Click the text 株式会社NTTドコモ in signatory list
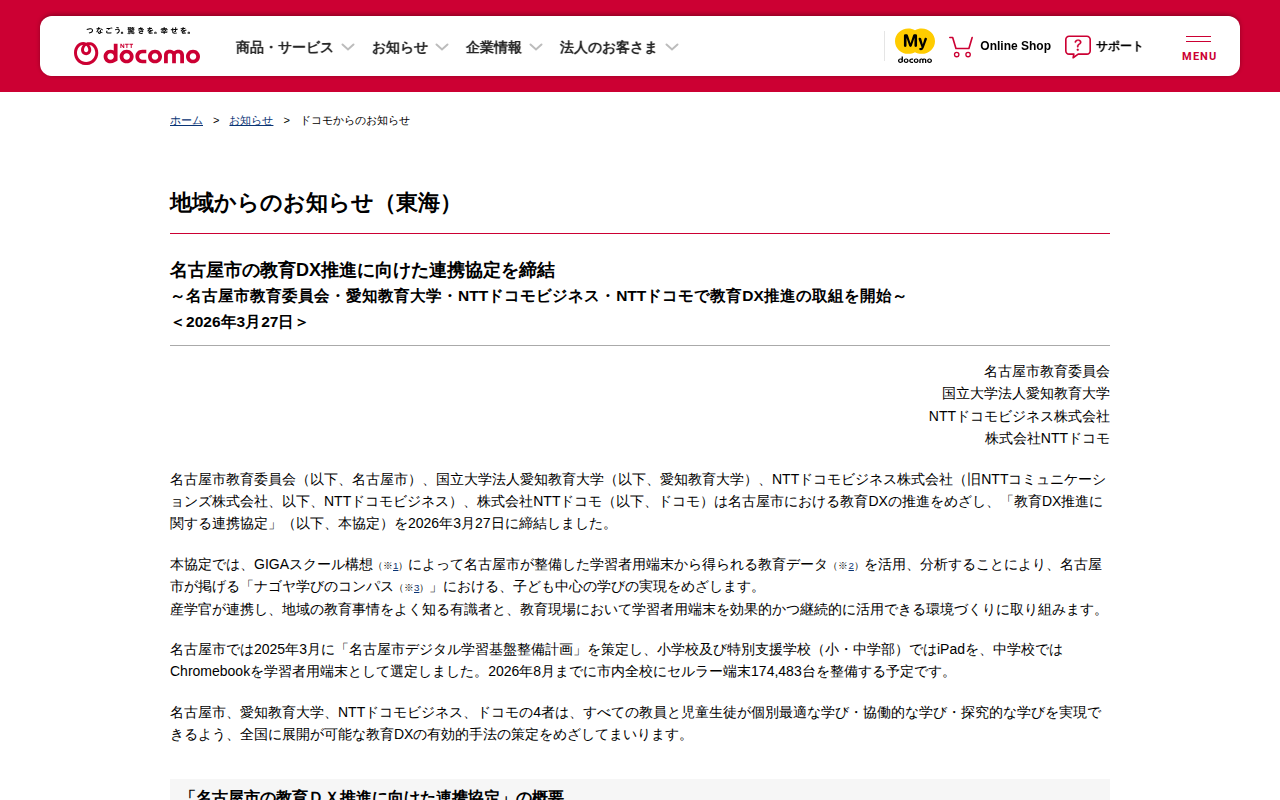Screen dimensions: 1280x800 [1047, 438]
